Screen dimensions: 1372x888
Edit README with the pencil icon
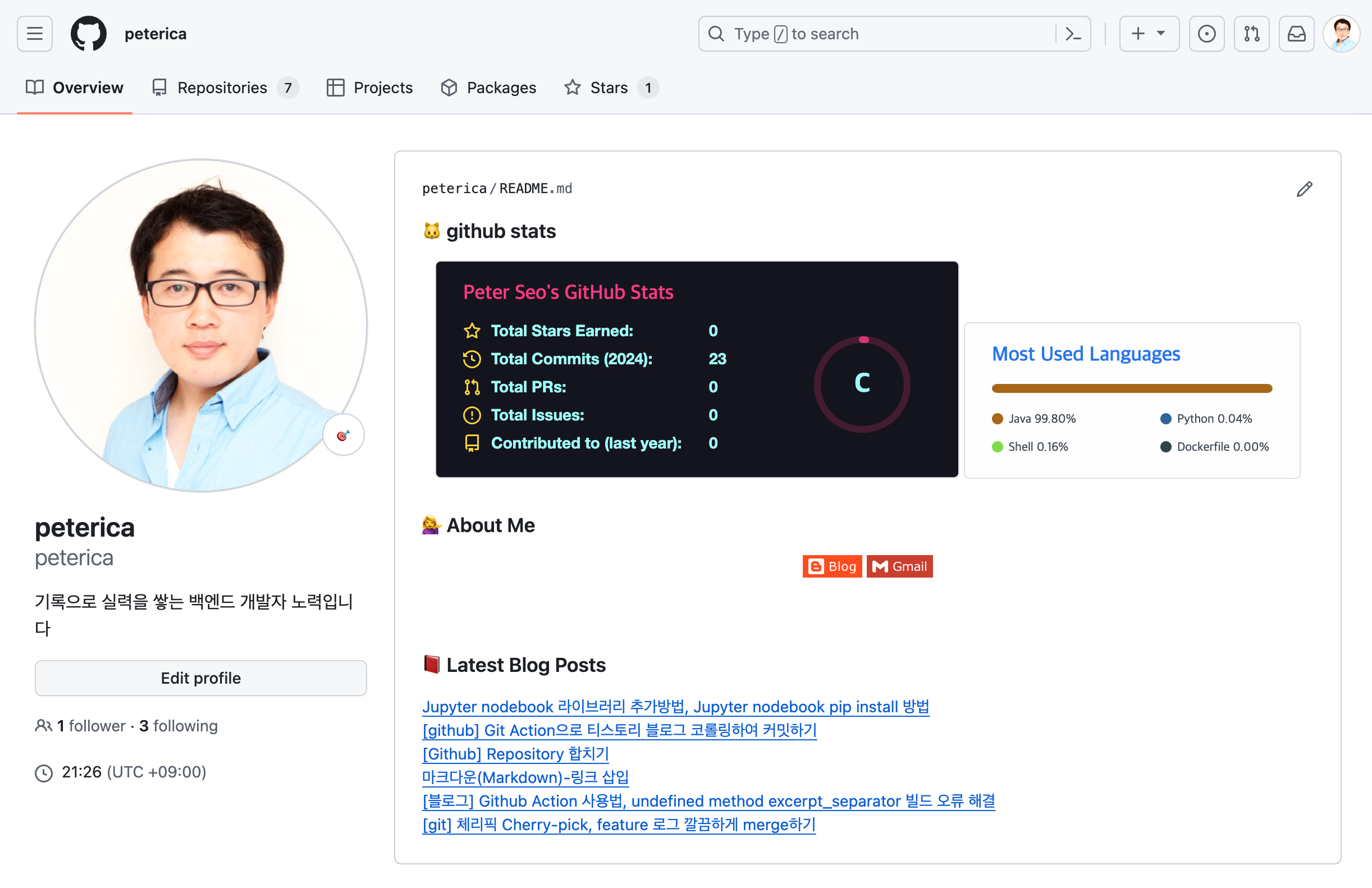click(1304, 189)
